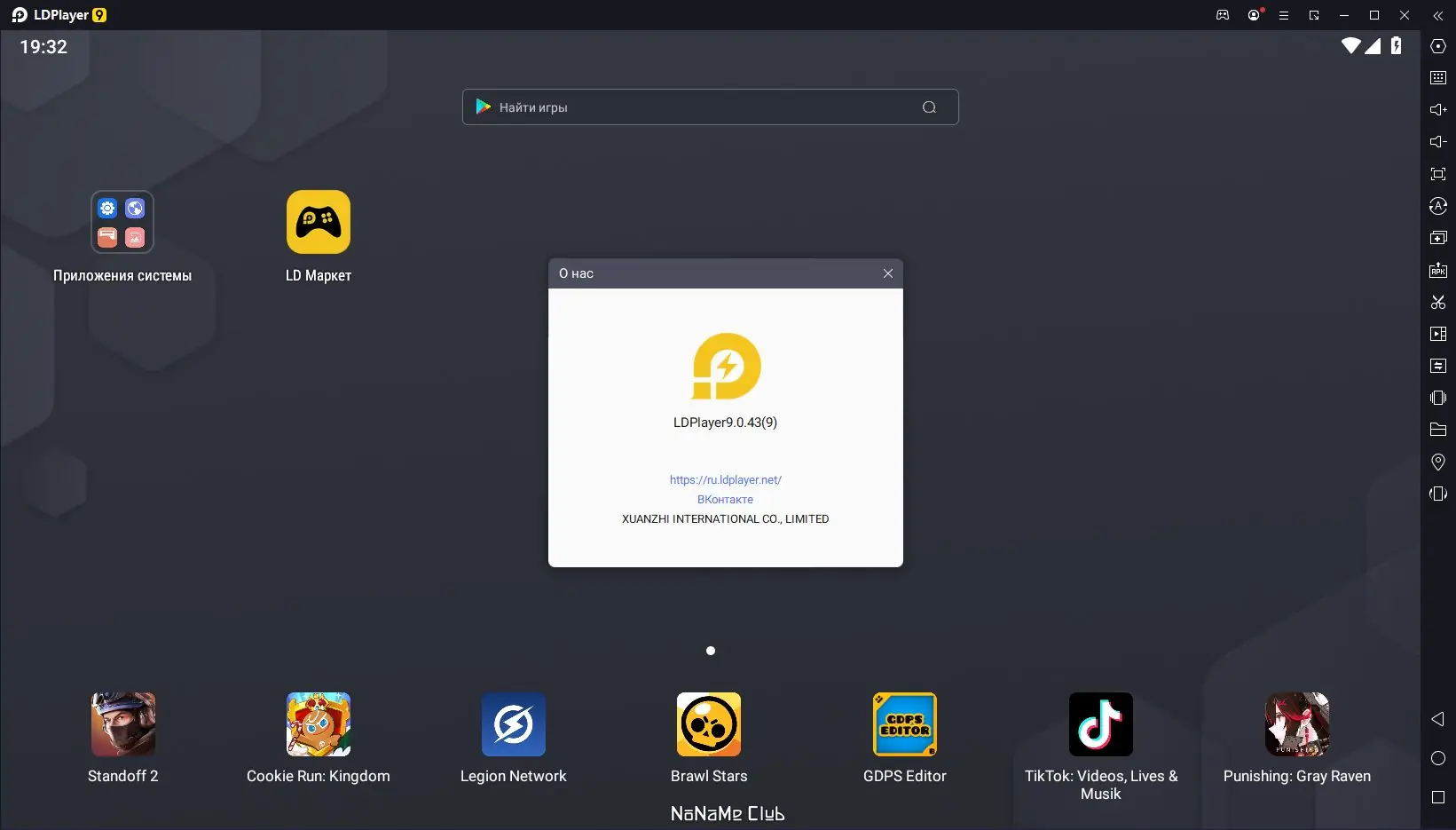Click the magnifier search icon in search bar
The image size is (1456, 830).
coord(929,107)
